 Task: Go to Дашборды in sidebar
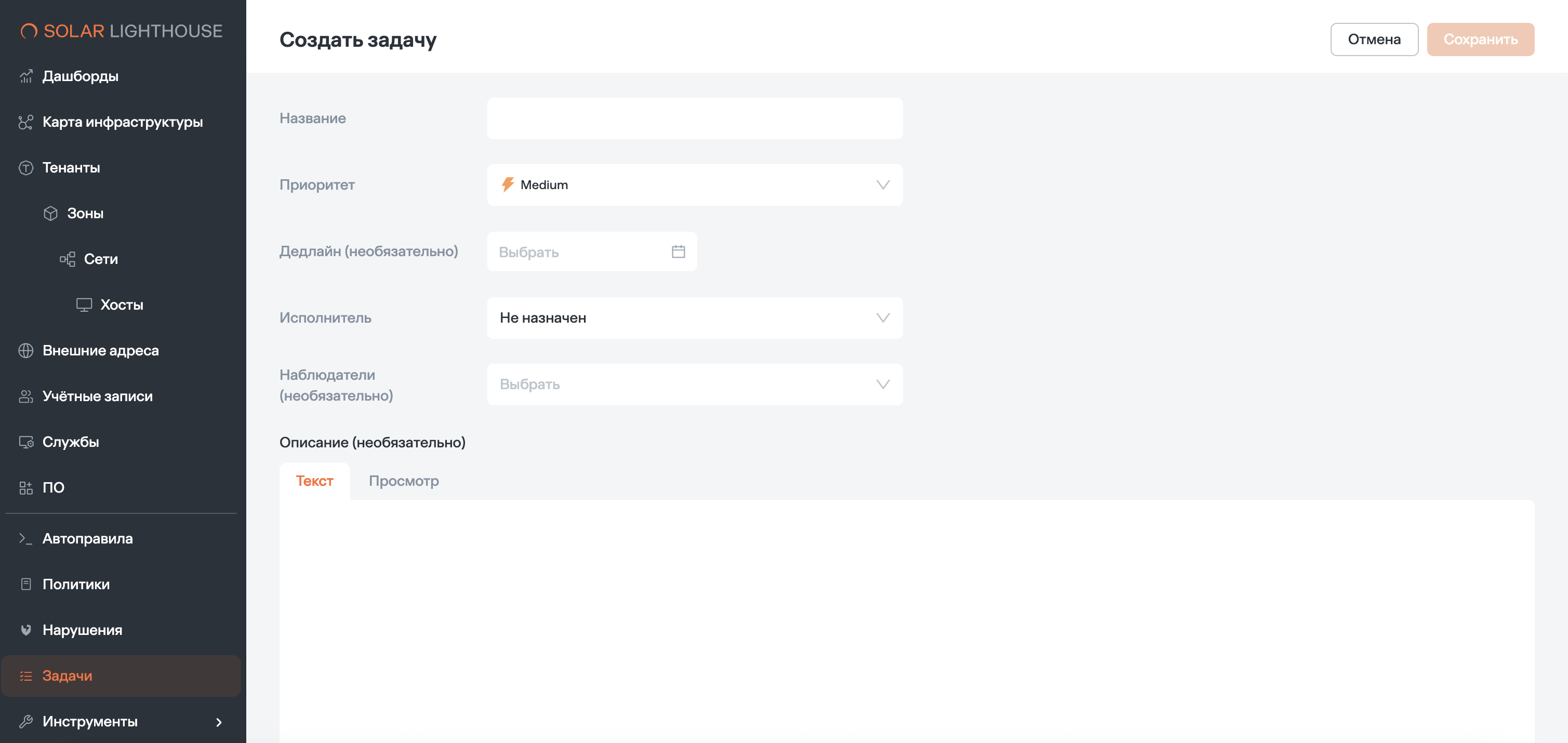click(121, 76)
